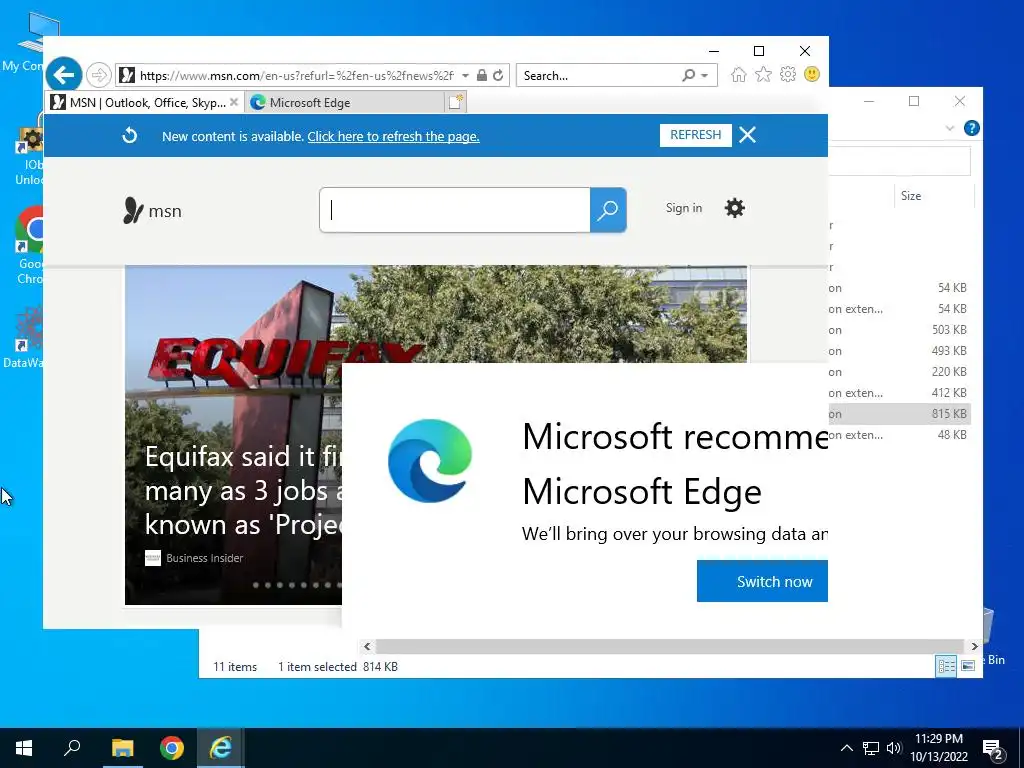The image size is (1024, 768).
Task: Open taskbar search
Action: point(72,748)
